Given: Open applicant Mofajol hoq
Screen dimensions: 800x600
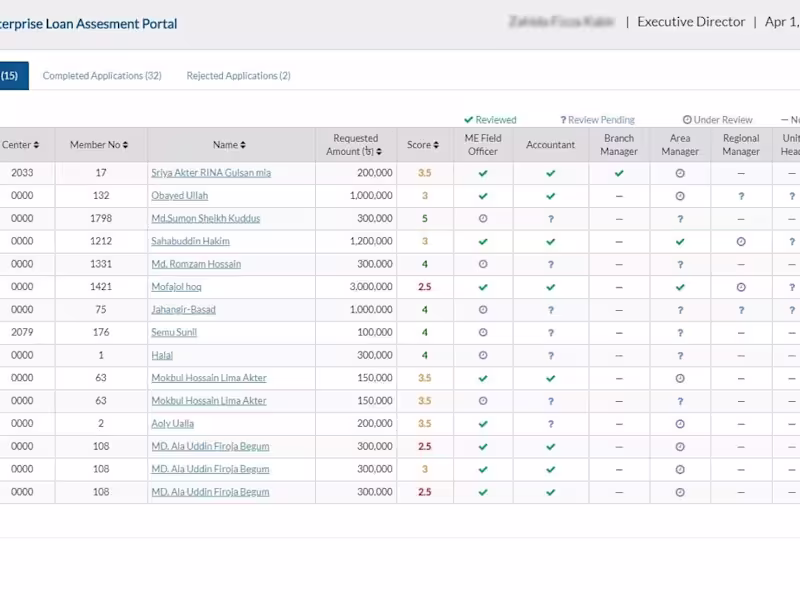Looking at the screenshot, I should (176, 287).
